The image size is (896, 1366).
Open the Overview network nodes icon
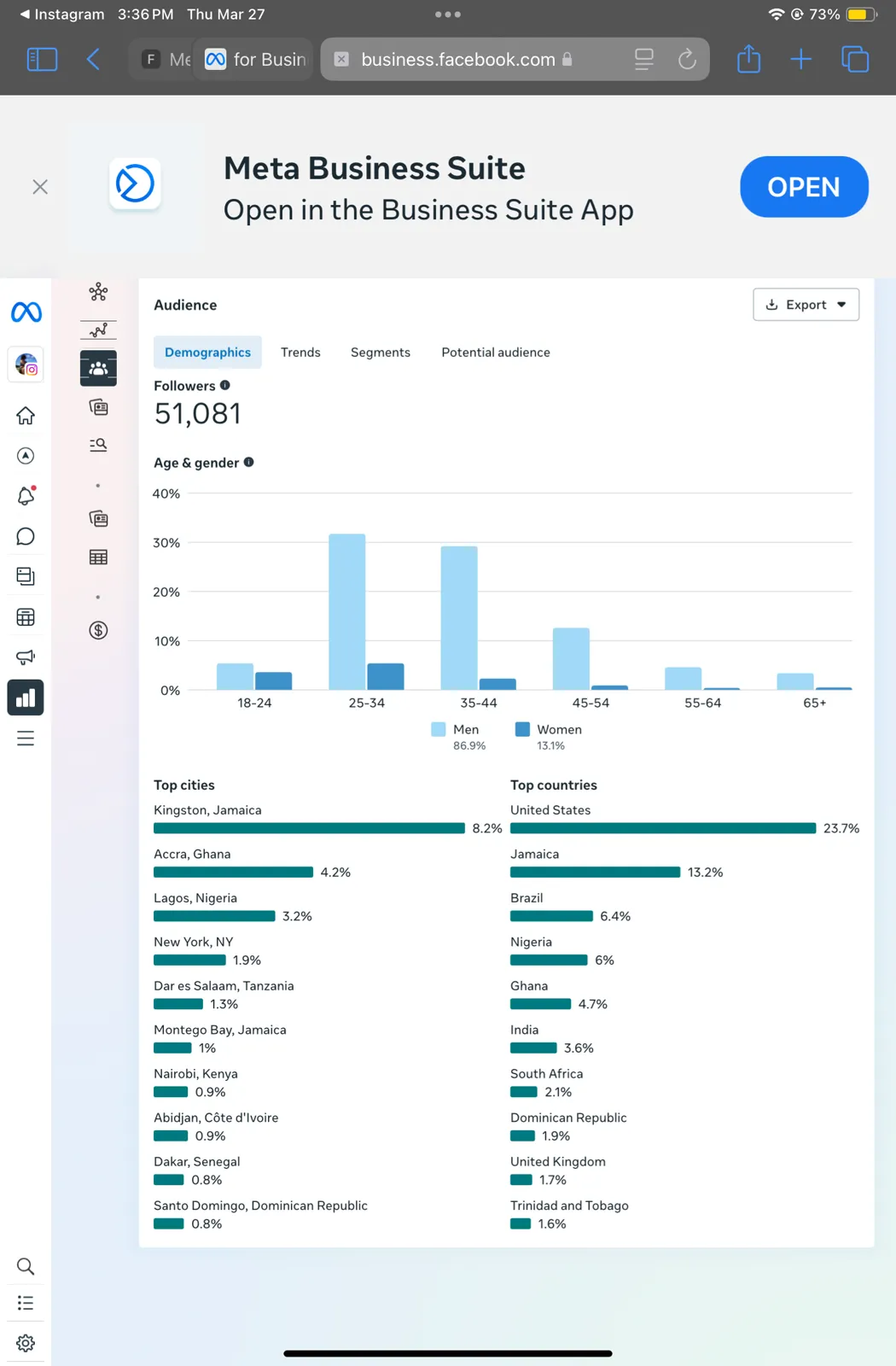point(98,293)
